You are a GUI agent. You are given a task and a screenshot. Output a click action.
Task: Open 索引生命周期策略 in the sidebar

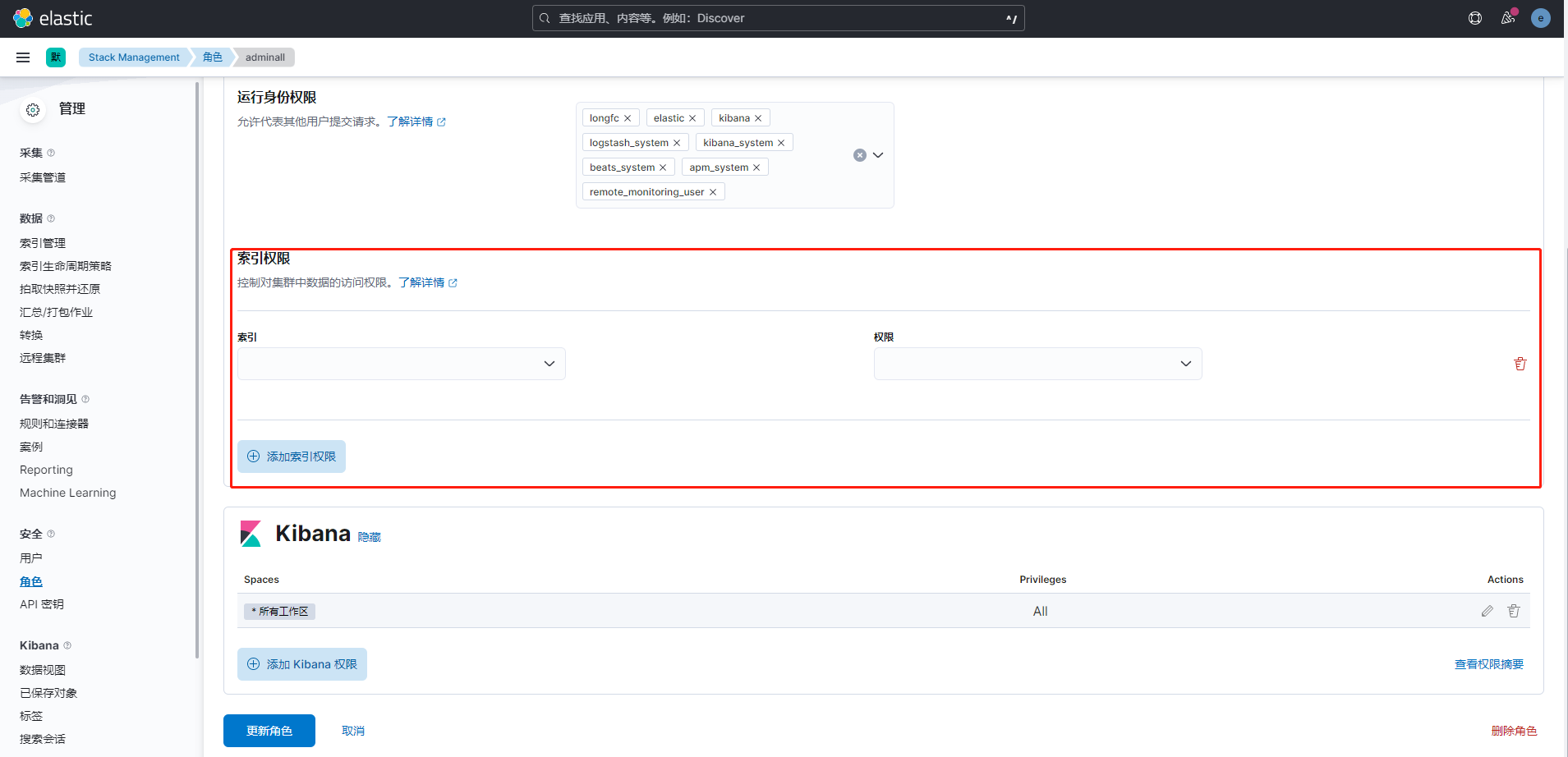(x=66, y=266)
